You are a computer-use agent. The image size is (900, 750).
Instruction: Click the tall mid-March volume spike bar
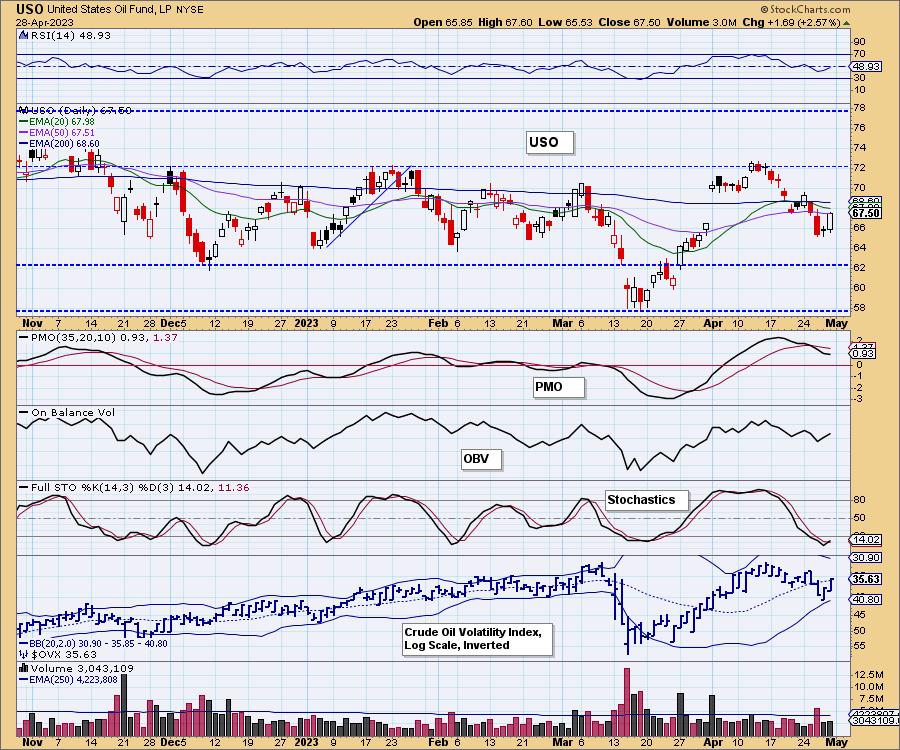(626, 701)
